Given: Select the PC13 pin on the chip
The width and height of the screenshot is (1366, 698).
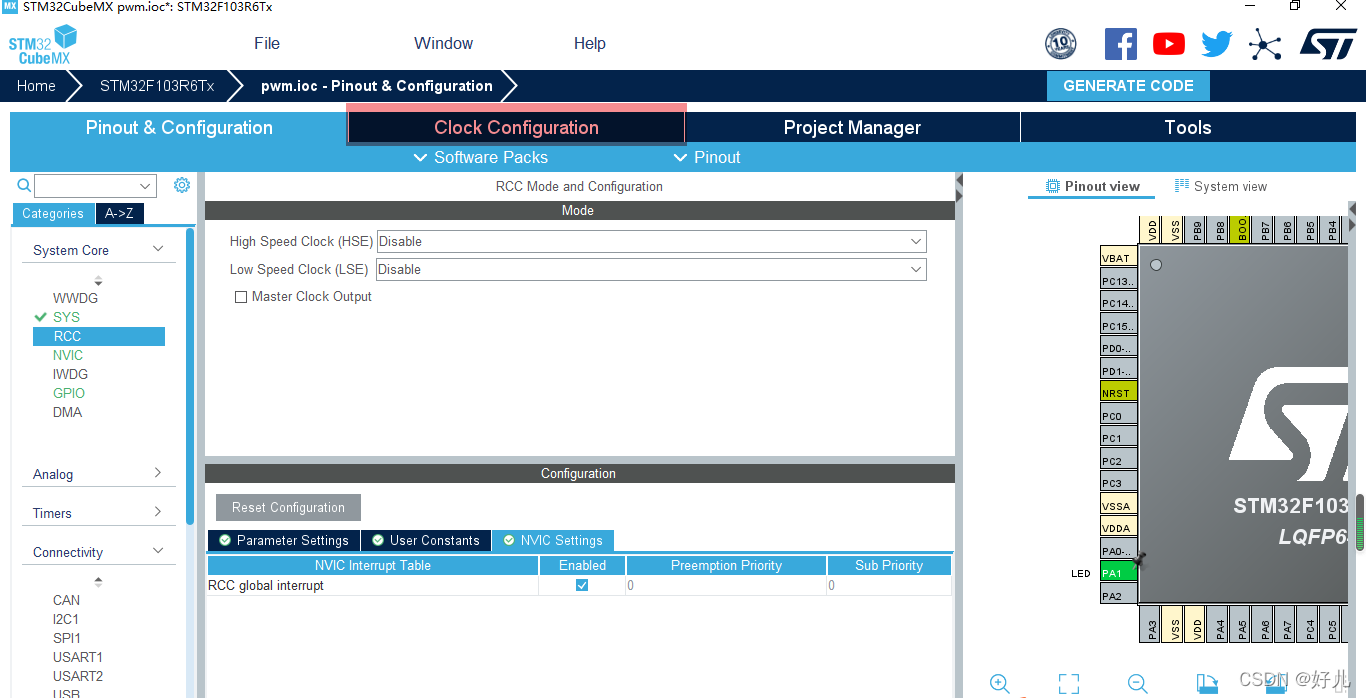Looking at the screenshot, I should (x=1119, y=281).
